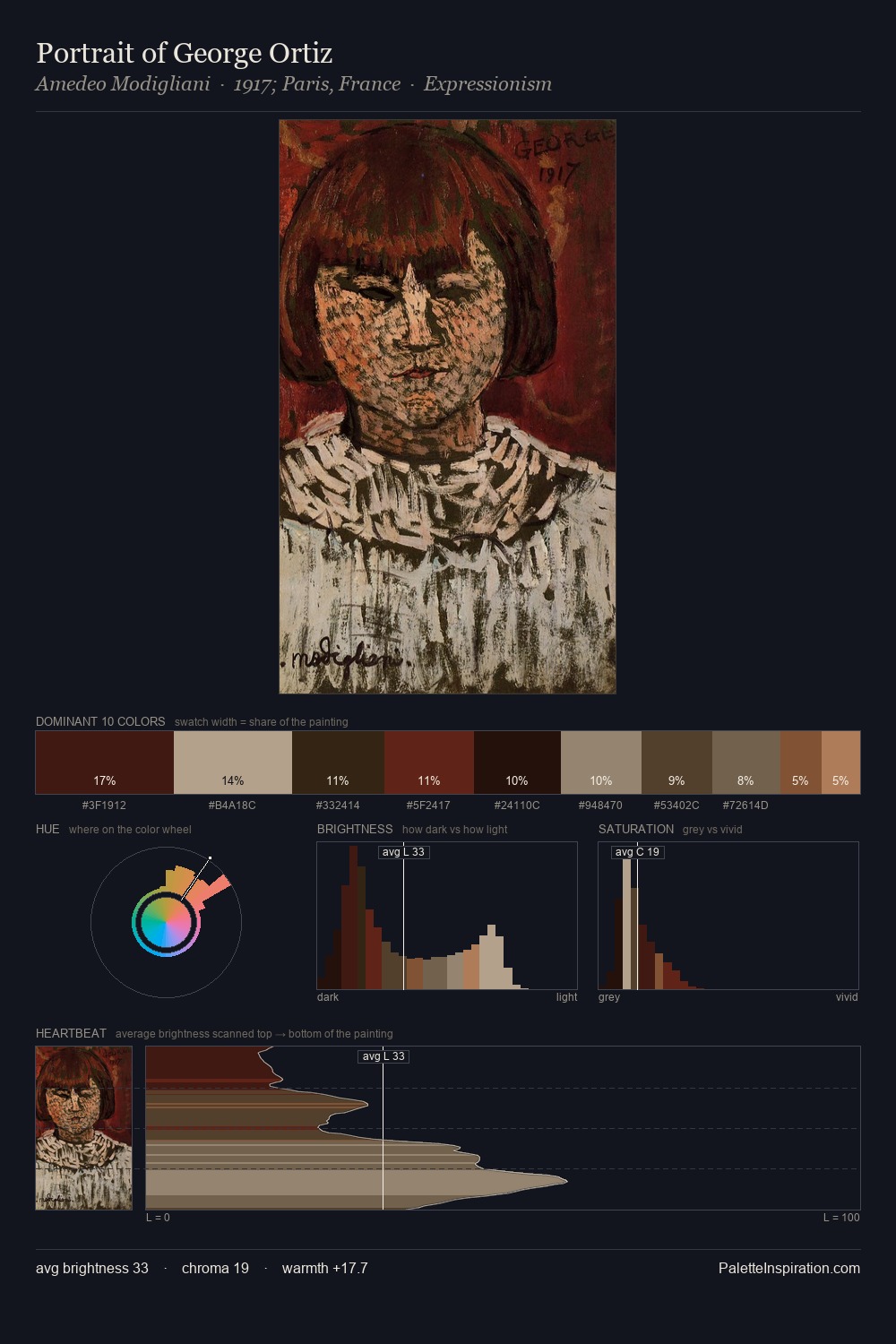Screen dimensions: 896x1344
Task: Click the heartbeat brightness profile chart
Action: click(x=503, y=1128)
